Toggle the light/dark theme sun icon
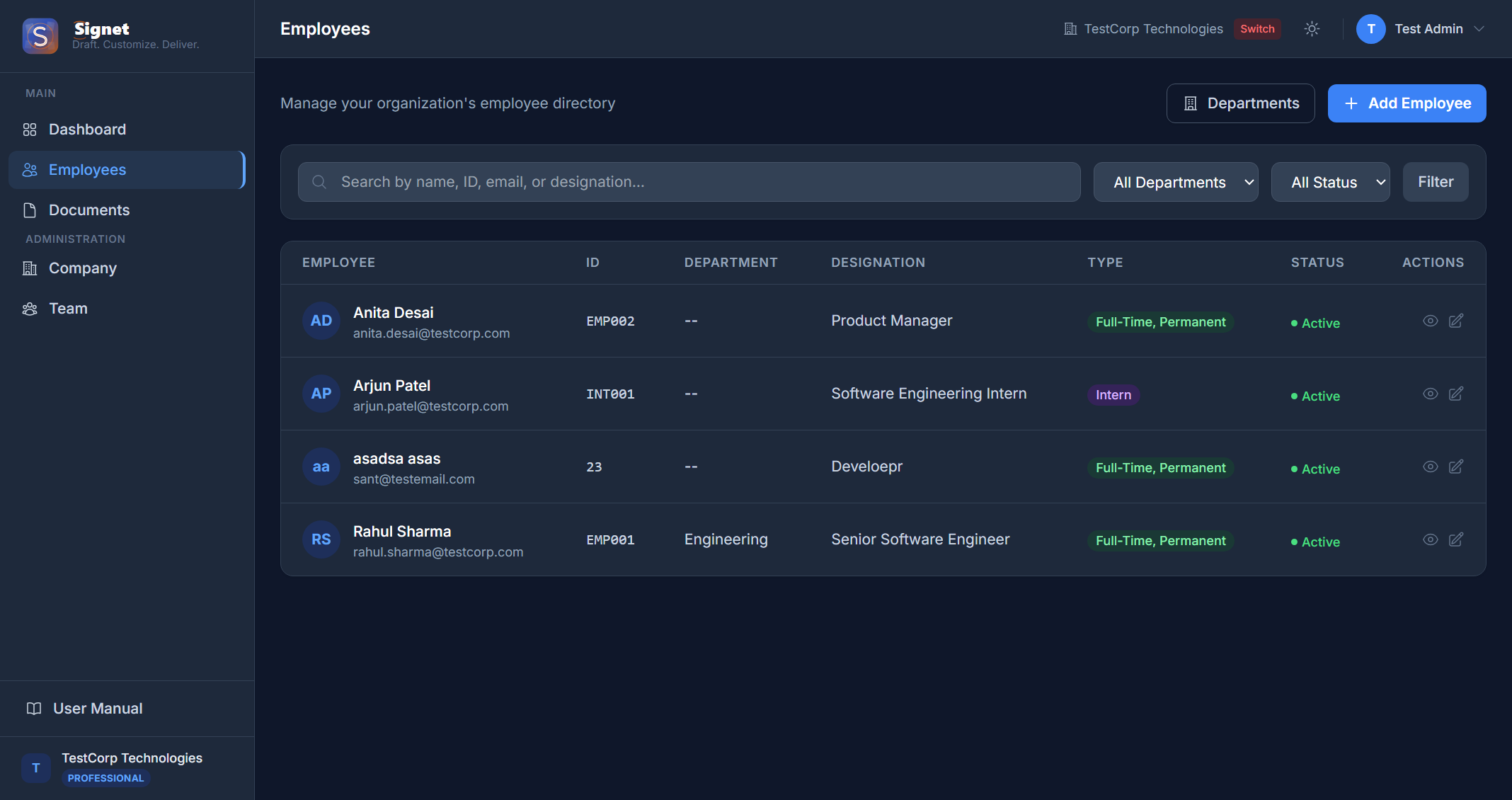Screen dimensions: 1512x800 pyautogui.click(x=1312, y=29)
